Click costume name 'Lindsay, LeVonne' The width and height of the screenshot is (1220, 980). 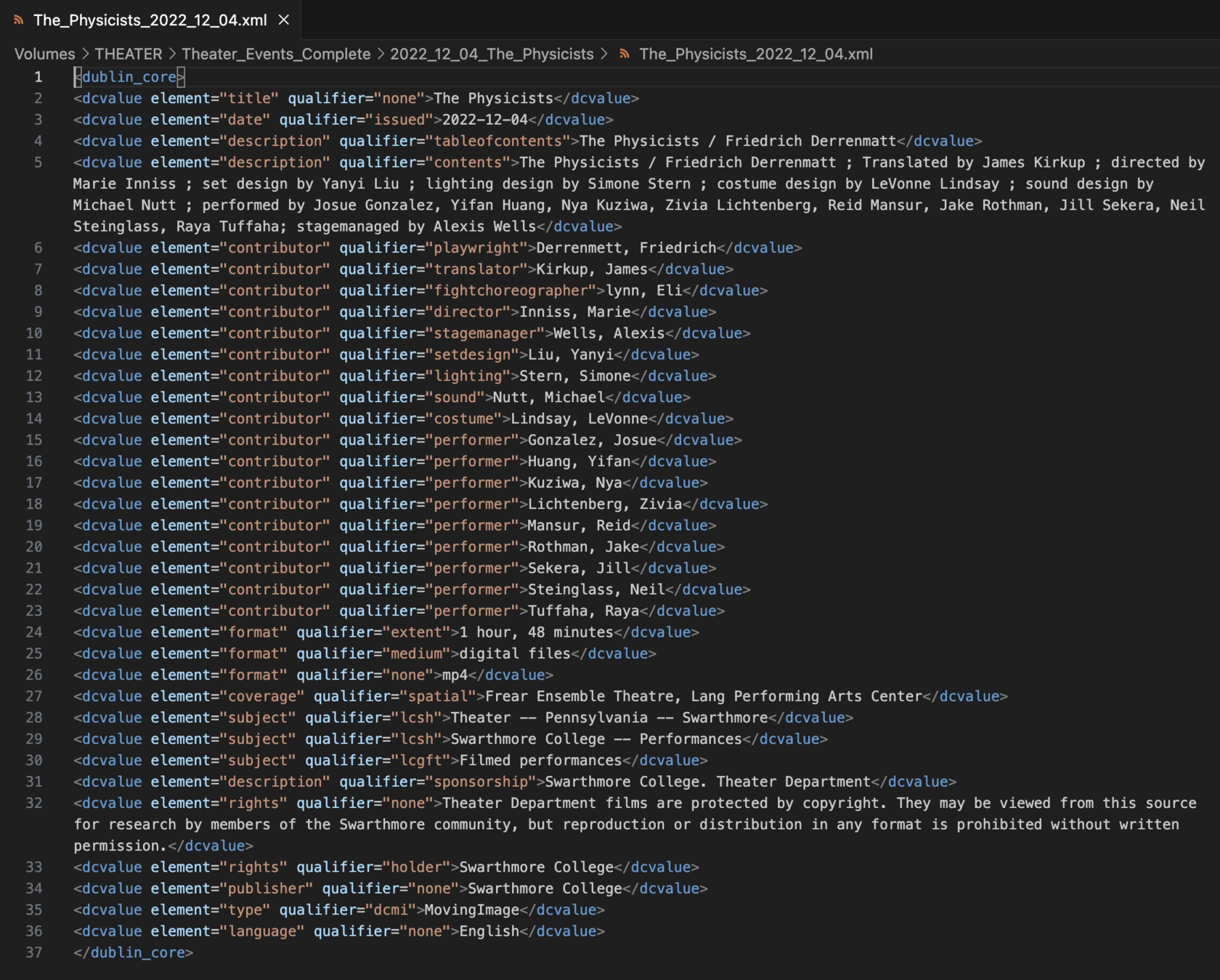[579, 419]
